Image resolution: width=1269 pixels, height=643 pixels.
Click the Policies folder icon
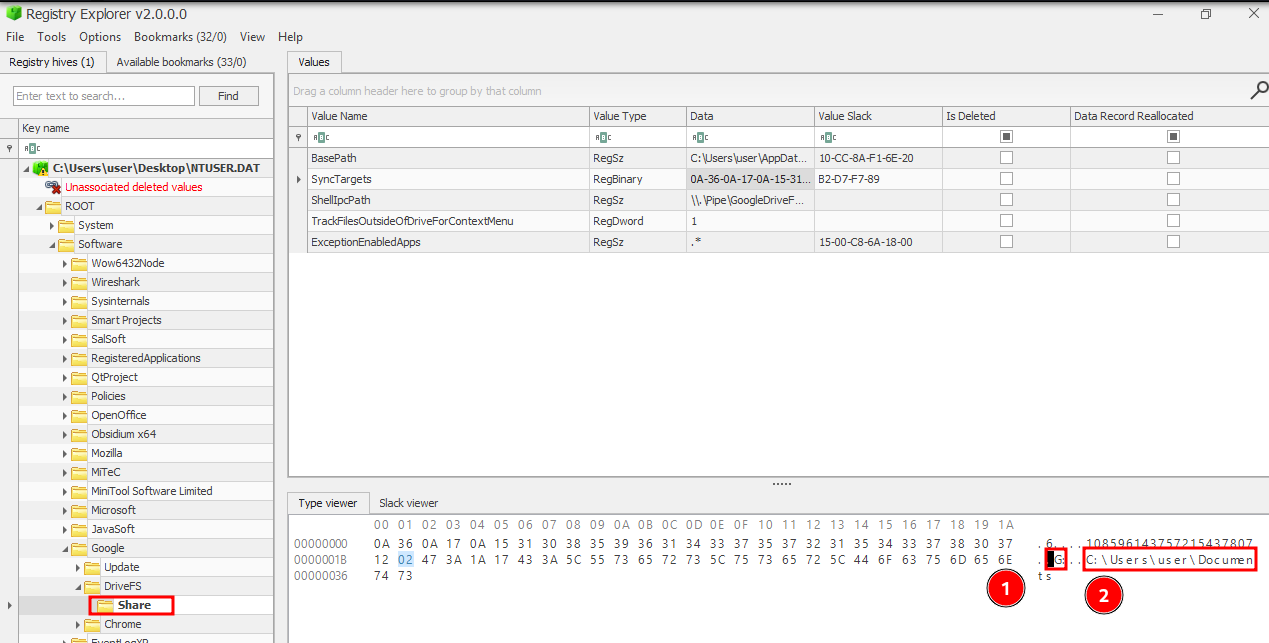[80, 396]
